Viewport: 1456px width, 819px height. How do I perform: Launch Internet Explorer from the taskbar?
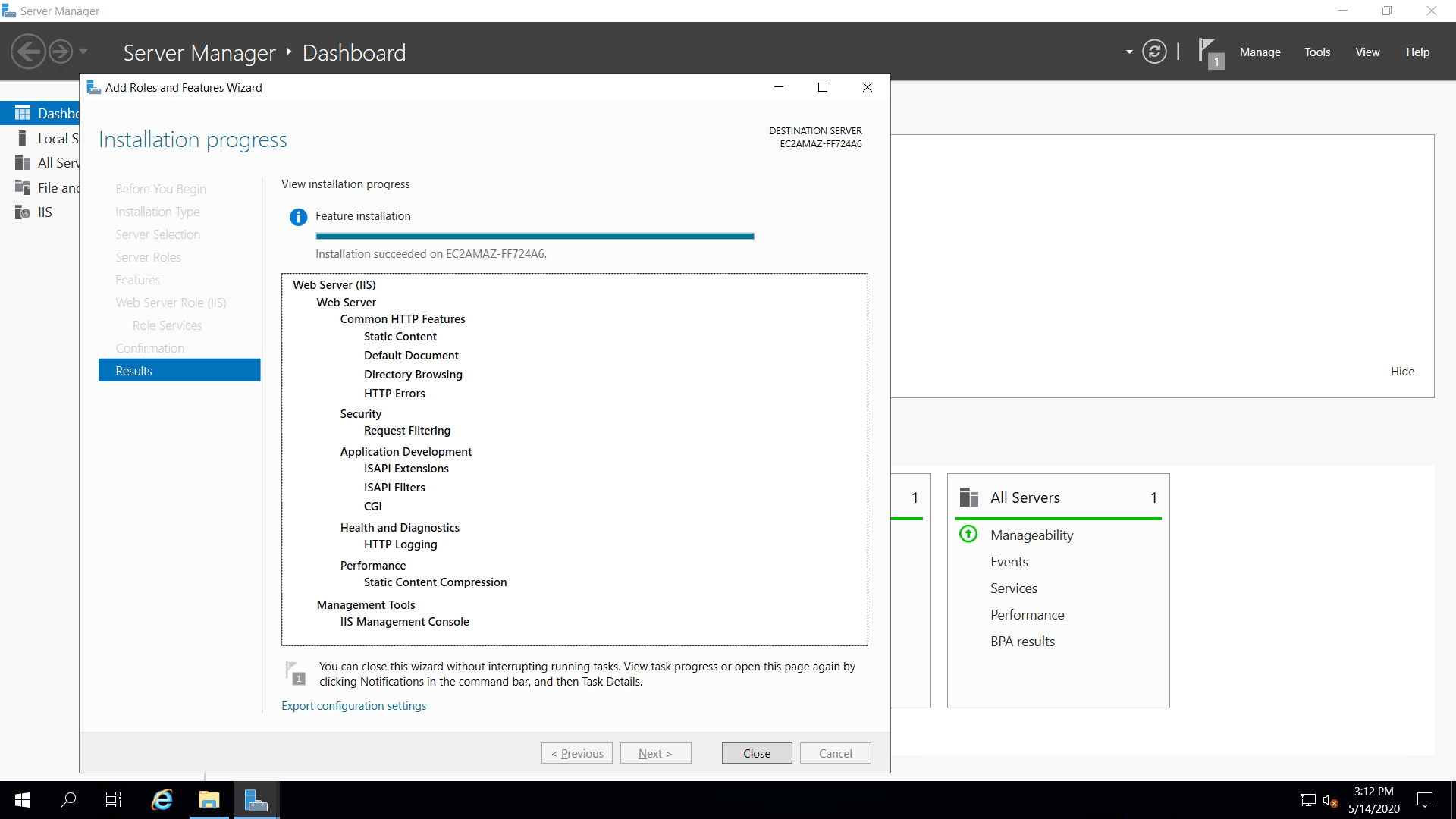162,800
